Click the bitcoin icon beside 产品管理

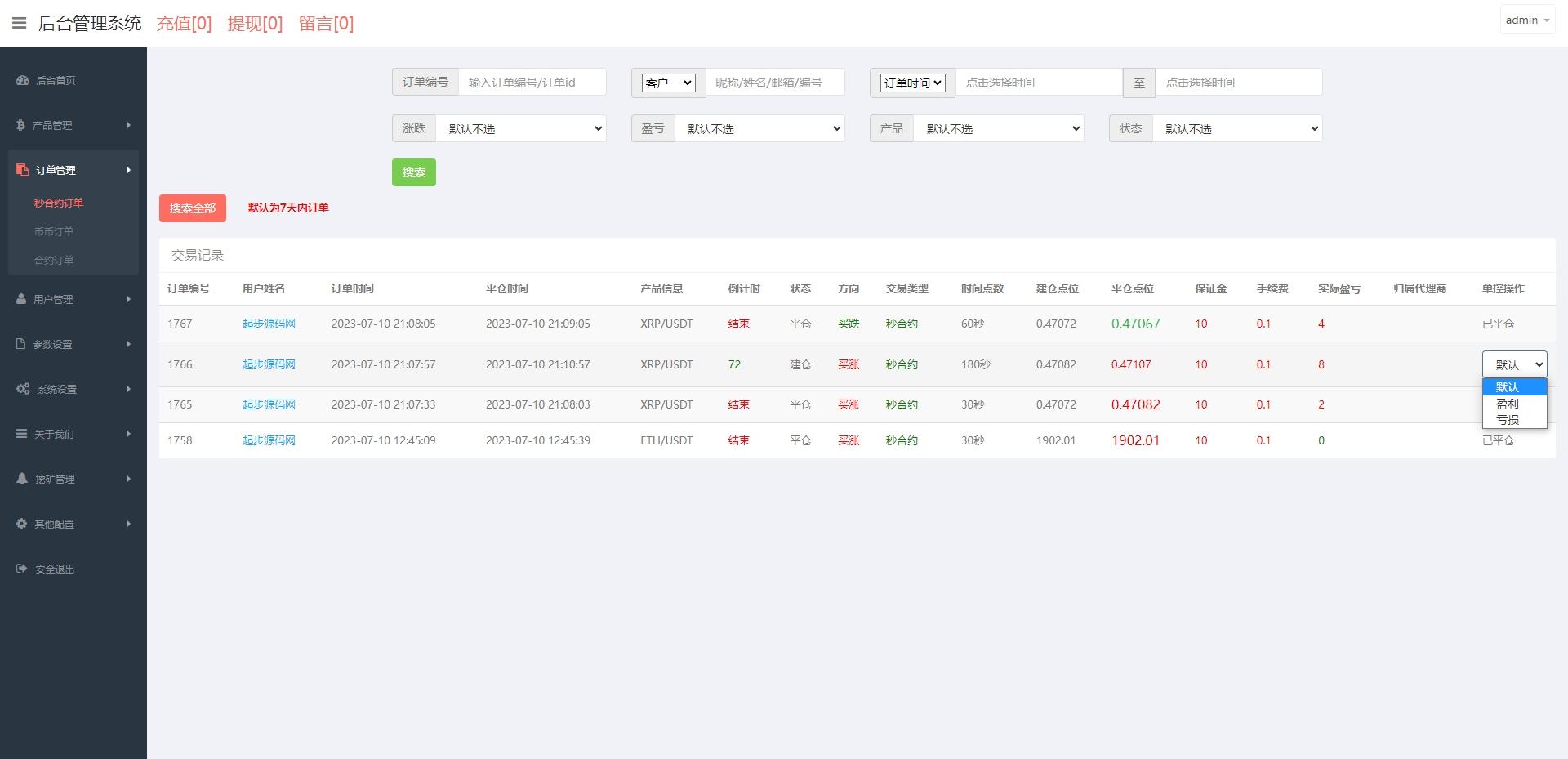21,125
